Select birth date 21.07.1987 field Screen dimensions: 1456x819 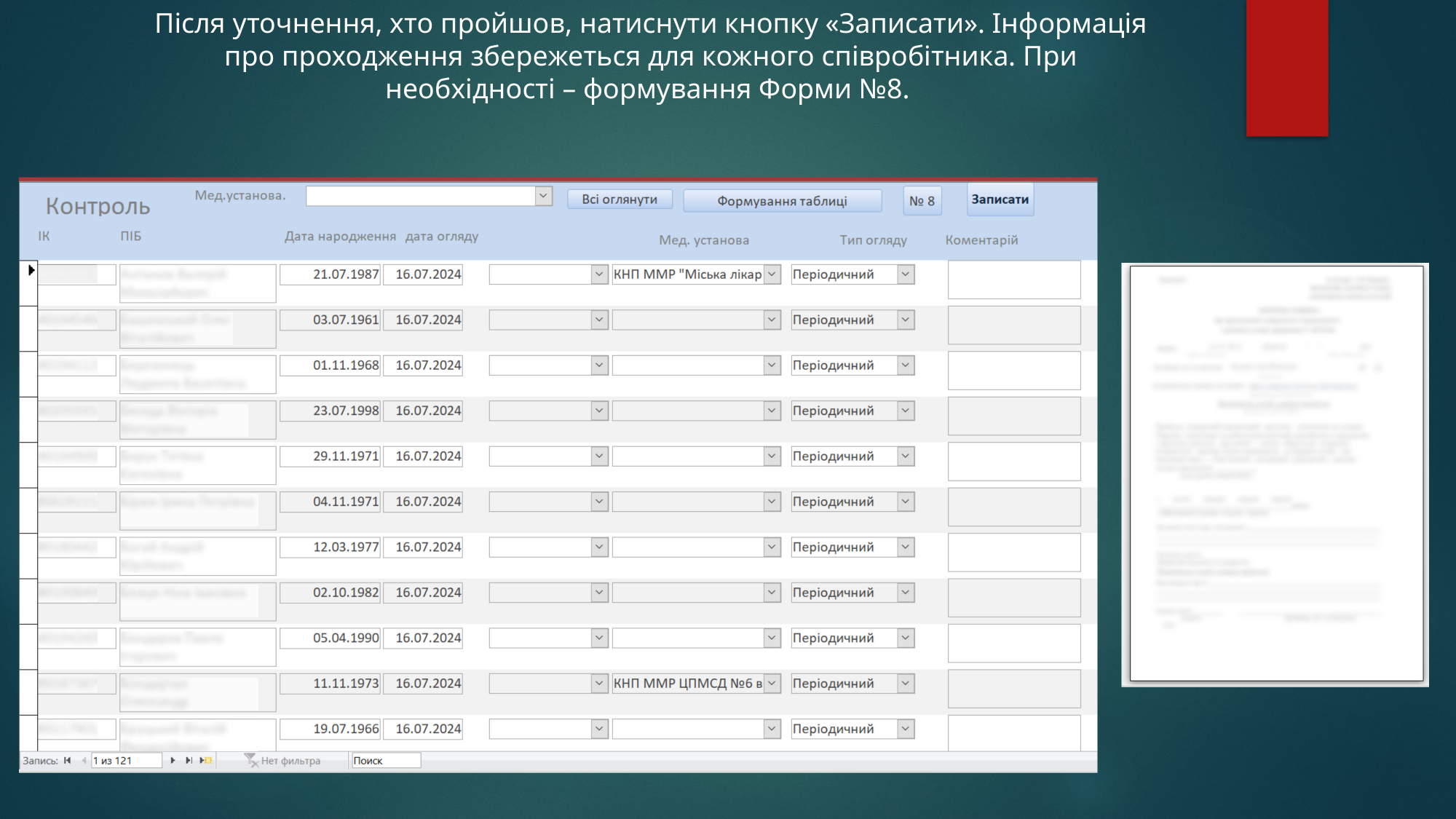(x=331, y=274)
